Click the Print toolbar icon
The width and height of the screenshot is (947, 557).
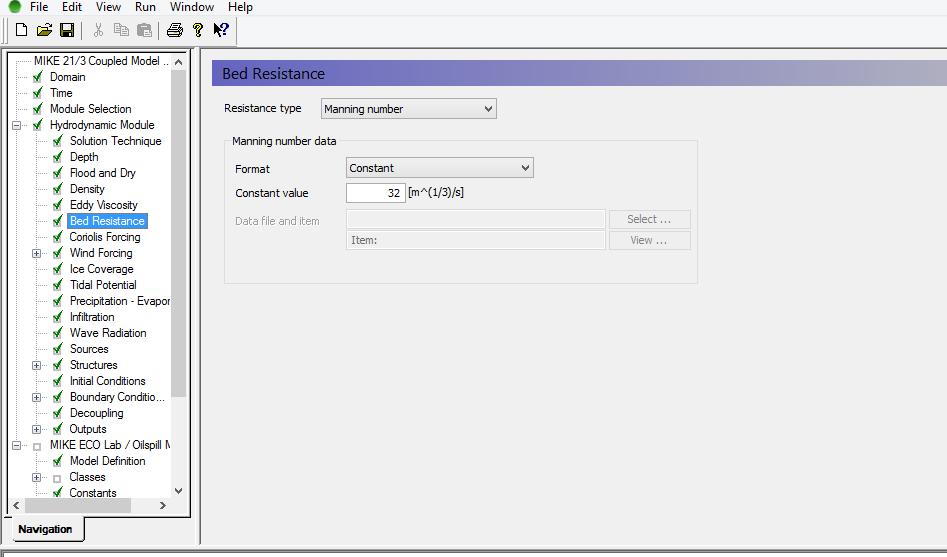(x=175, y=30)
